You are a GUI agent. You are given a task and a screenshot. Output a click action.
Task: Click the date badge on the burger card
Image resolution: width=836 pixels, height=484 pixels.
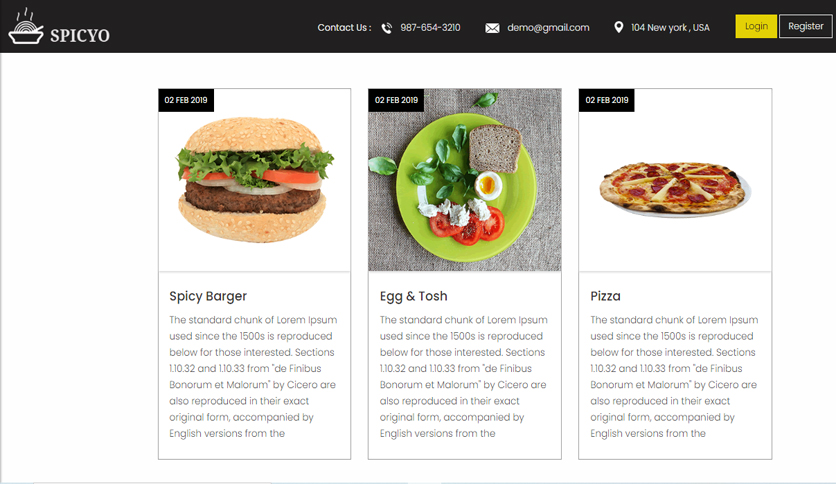186,100
